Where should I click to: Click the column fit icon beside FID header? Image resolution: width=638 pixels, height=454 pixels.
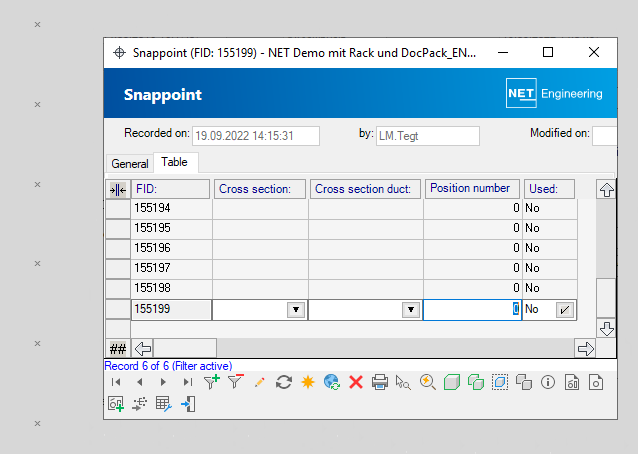(x=118, y=190)
